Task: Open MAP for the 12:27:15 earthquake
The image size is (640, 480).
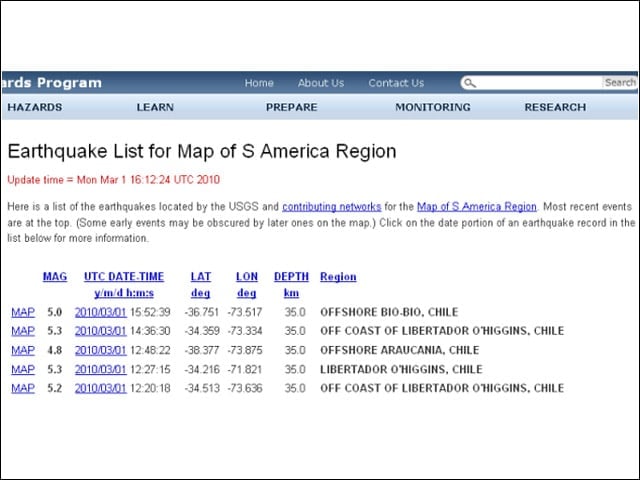Action: click(x=23, y=369)
